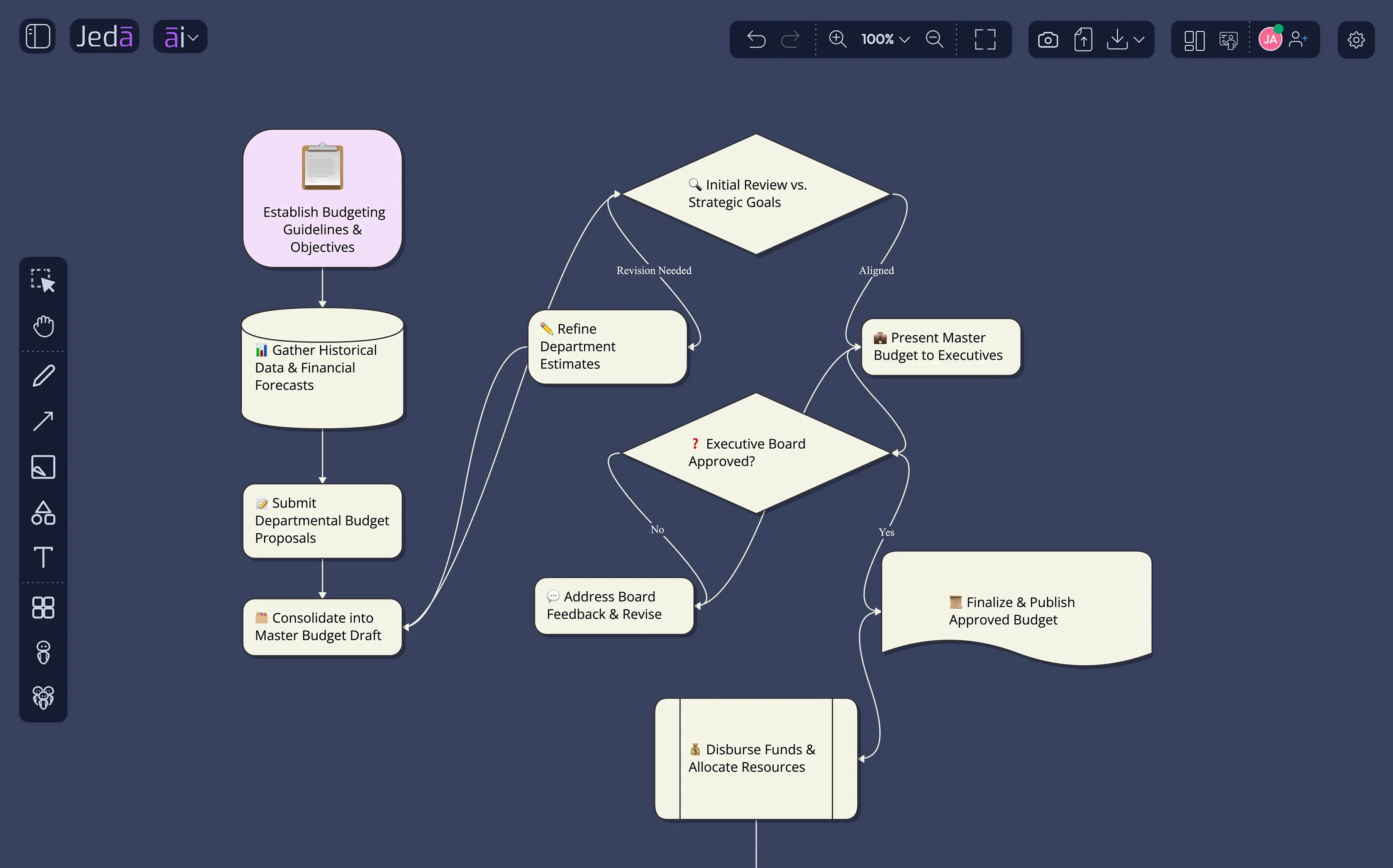Click the fit-to-screen frame icon
This screenshot has width=1393, height=868.
click(985, 40)
